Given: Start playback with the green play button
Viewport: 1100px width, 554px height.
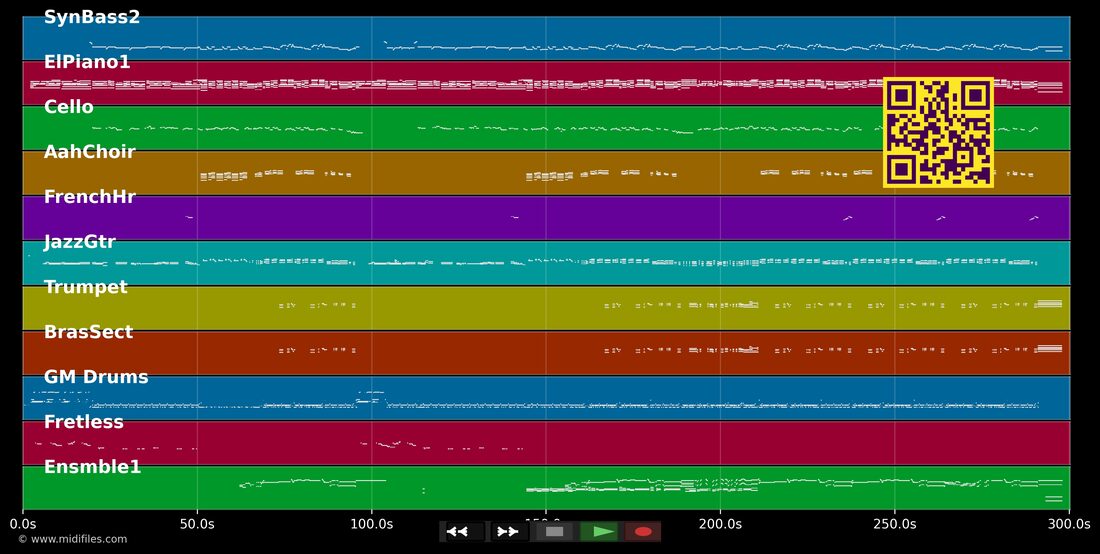Looking at the screenshot, I should pos(599,532).
